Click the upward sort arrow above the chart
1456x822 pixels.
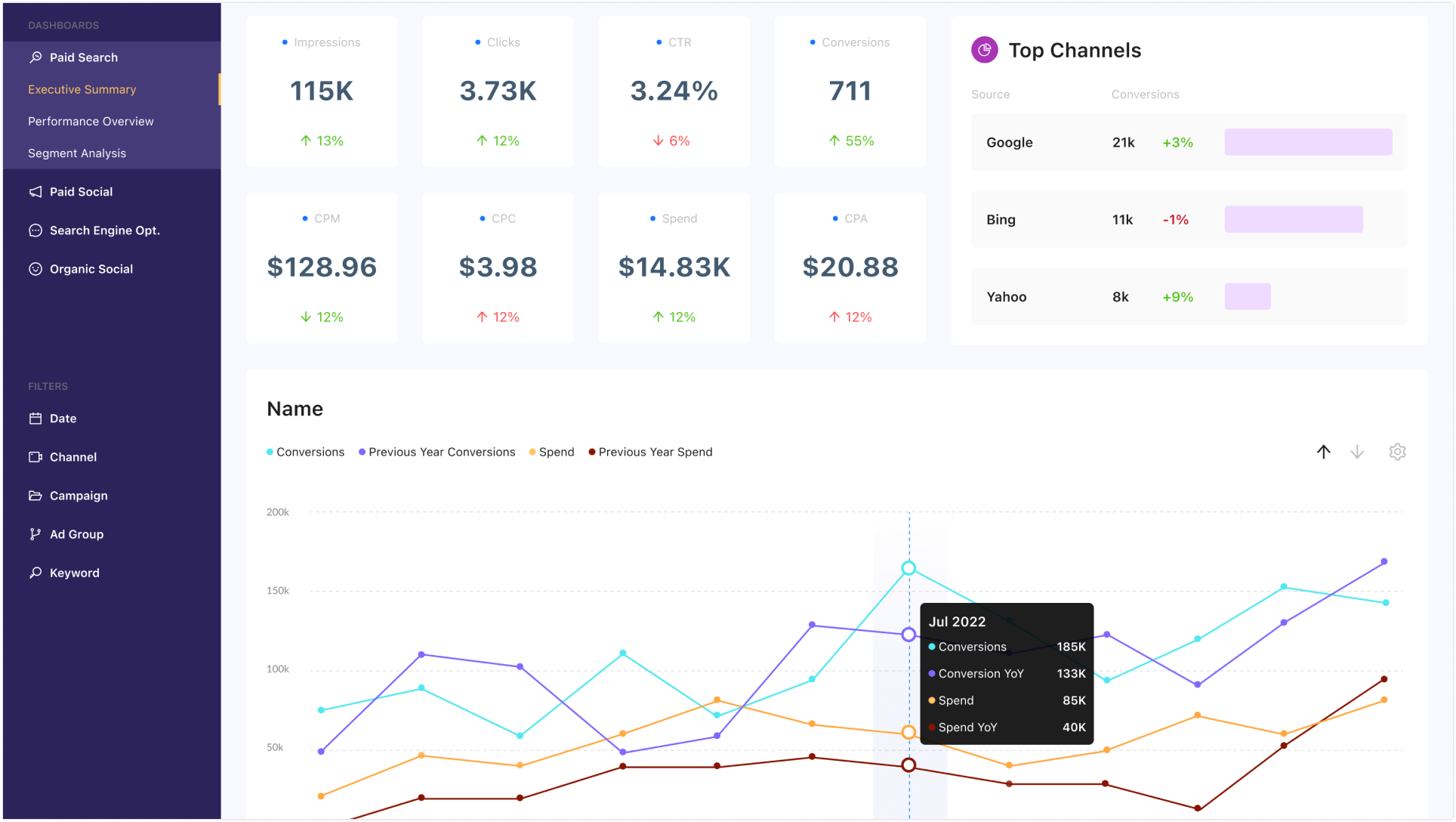tap(1324, 451)
